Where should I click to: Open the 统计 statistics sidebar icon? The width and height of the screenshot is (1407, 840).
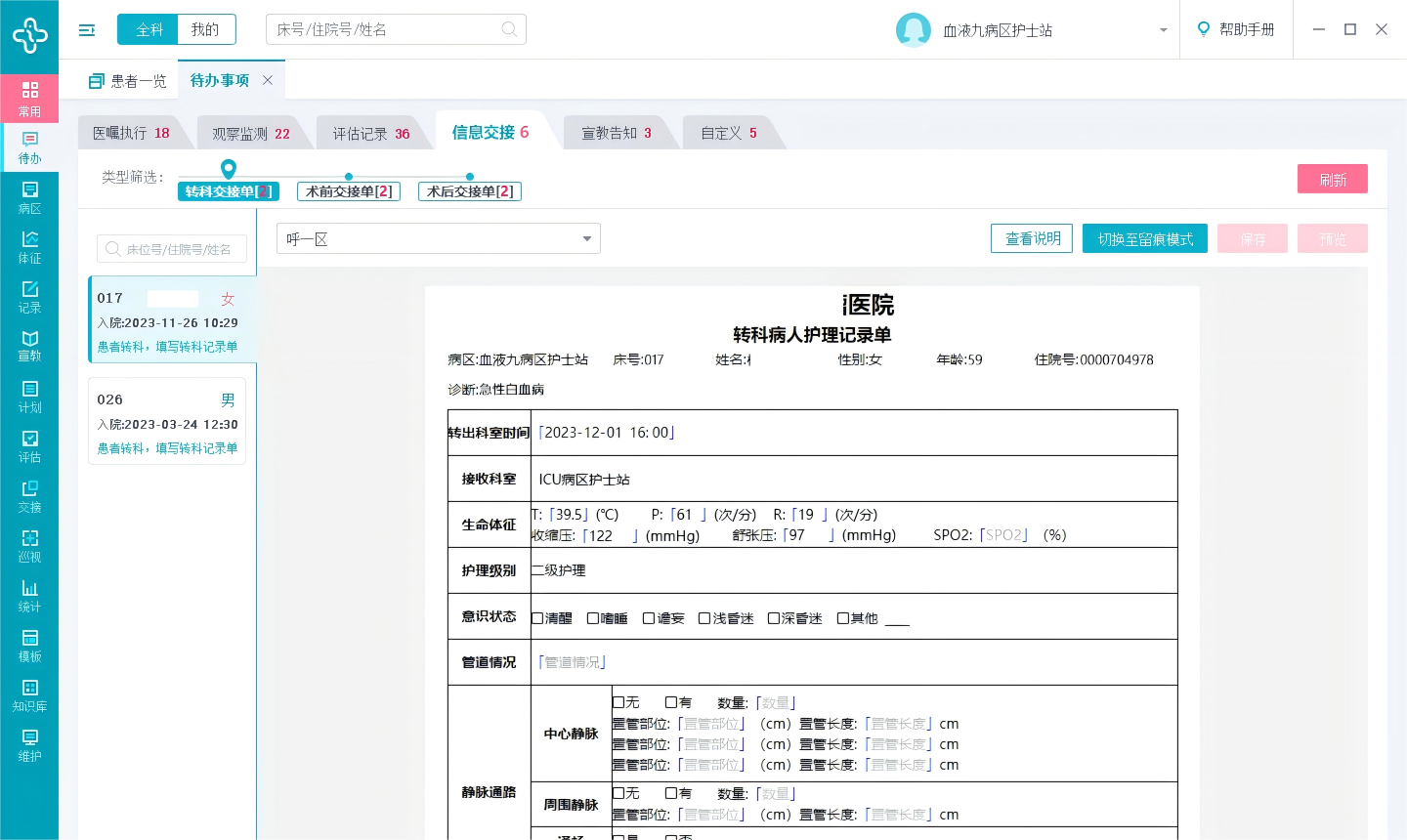[x=29, y=595]
